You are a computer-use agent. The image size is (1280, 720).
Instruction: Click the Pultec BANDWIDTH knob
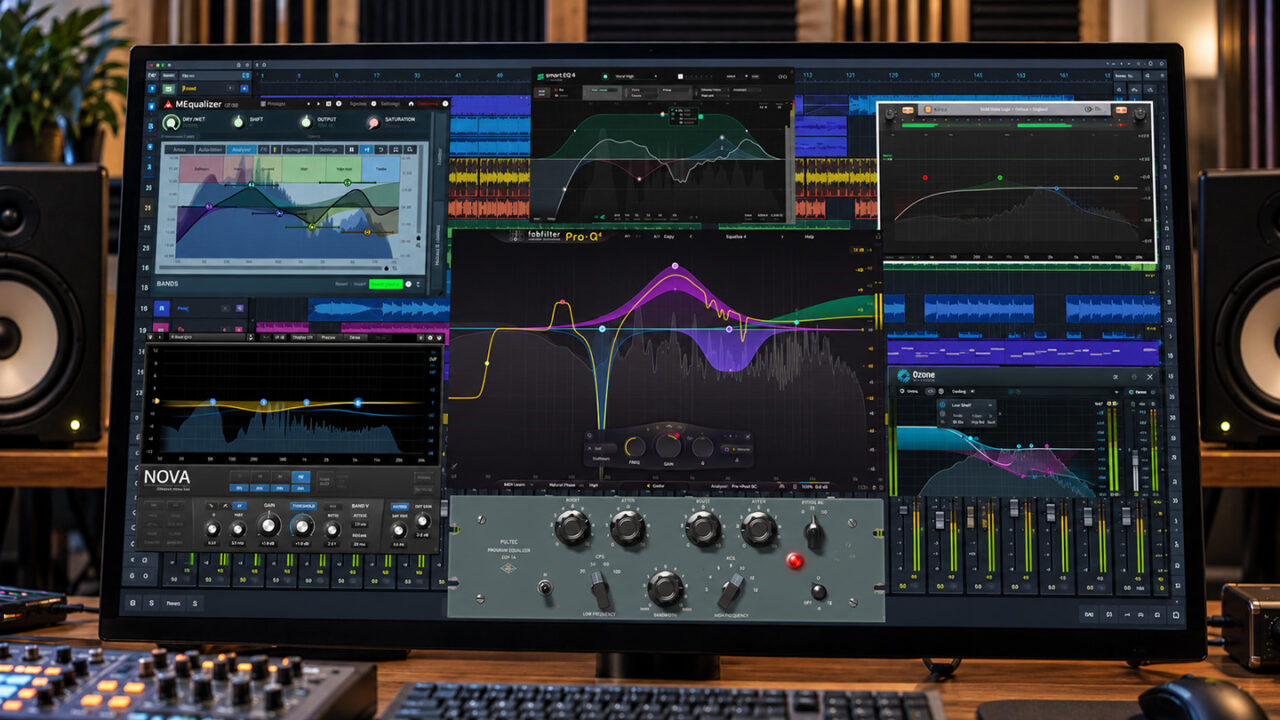(665, 588)
